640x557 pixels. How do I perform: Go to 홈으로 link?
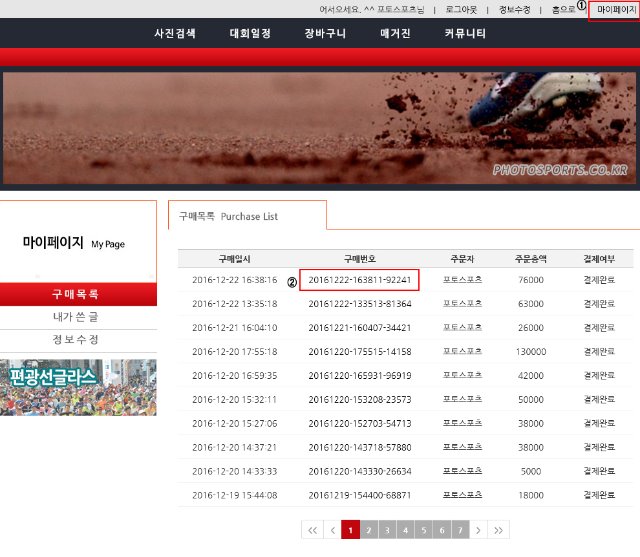(x=563, y=9)
